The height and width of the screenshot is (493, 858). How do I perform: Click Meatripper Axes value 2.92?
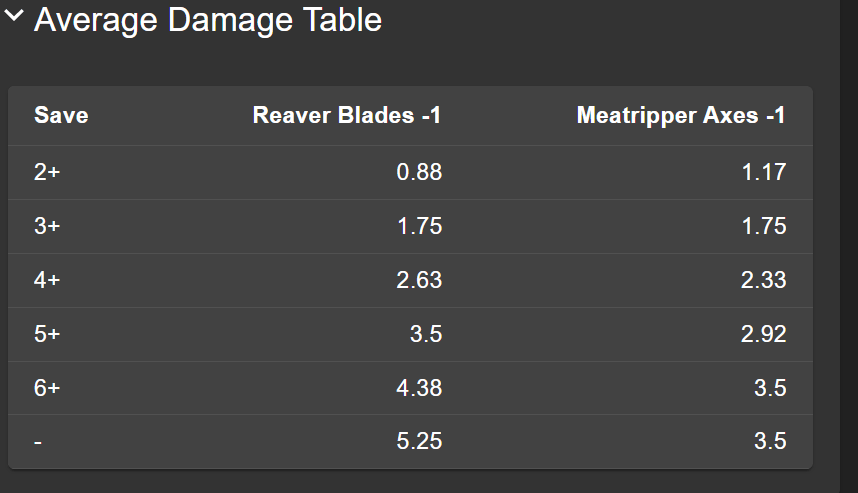click(764, 334)
